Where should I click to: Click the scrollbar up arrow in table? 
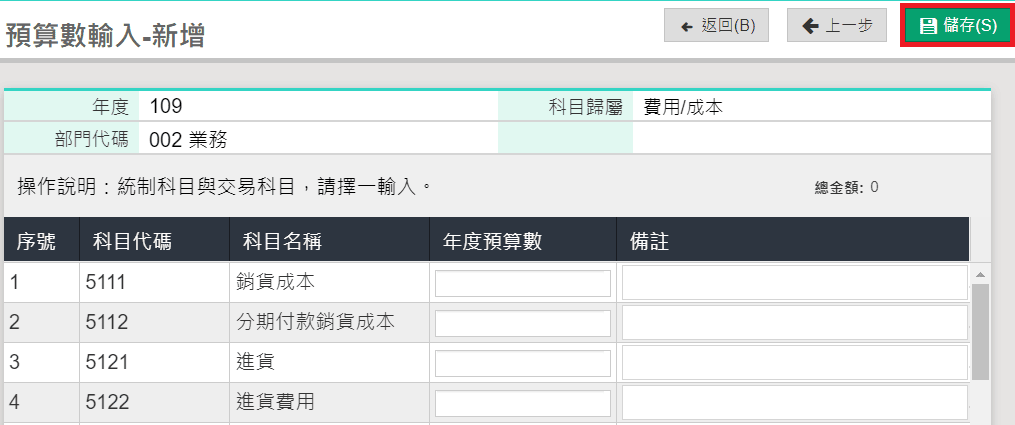980,274
